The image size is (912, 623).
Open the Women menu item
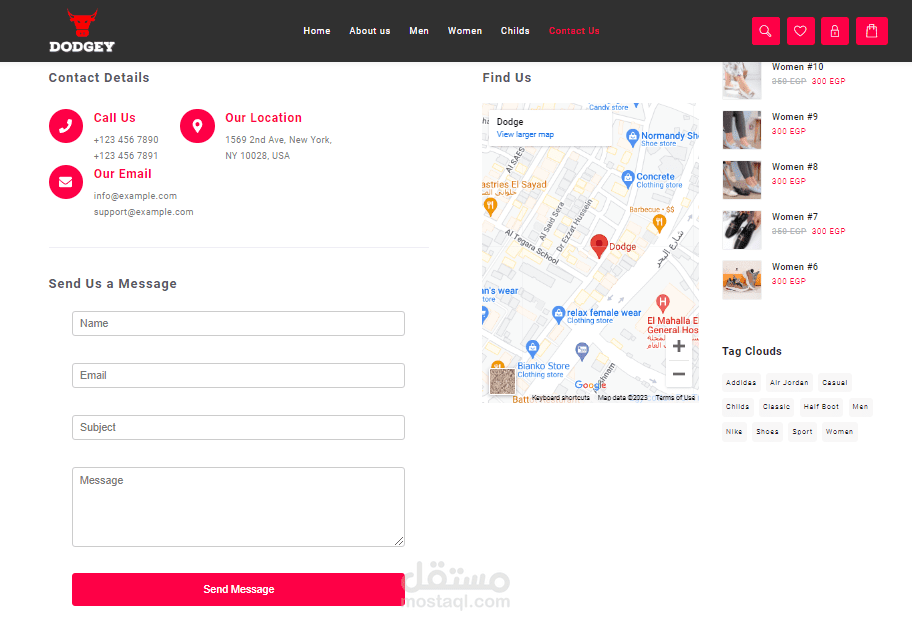[x=465, y=31]
